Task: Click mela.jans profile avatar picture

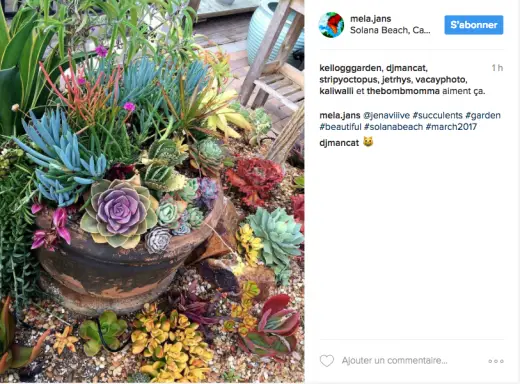Action: coord(331,25)
